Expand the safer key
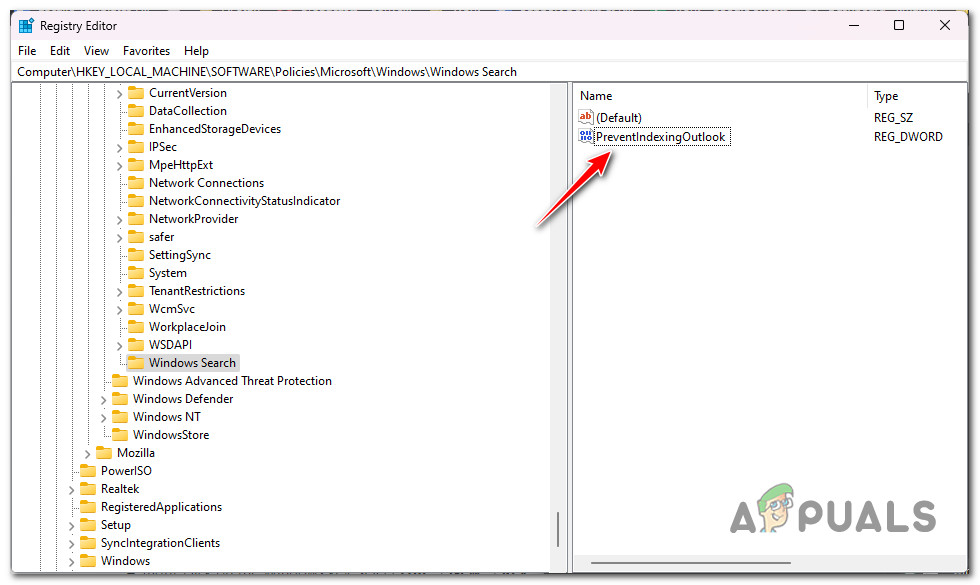The height and width of the screenshot is (585, 980). (x=119, y=238)
